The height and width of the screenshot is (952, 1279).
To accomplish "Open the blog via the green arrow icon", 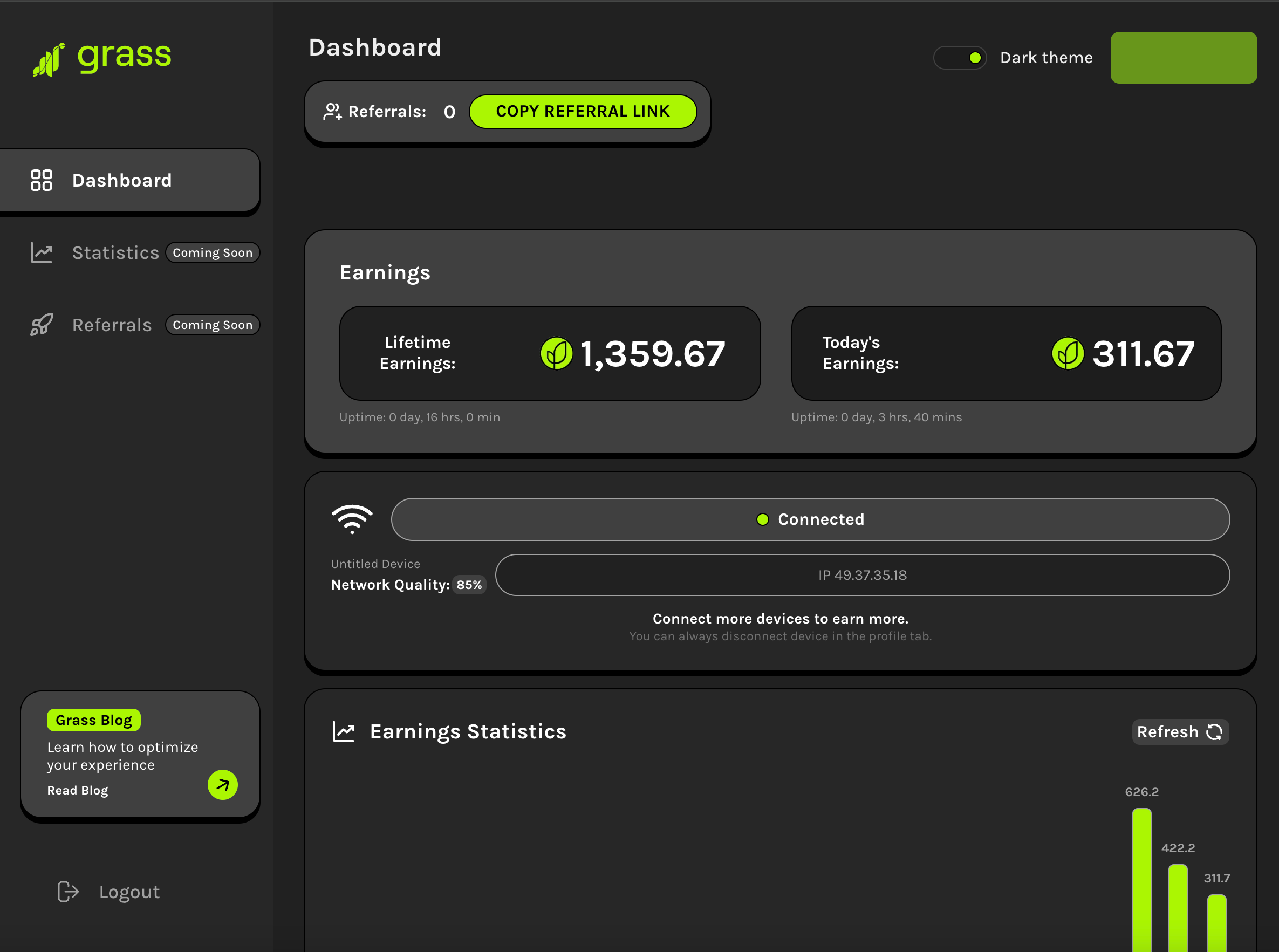I will click(222, 784).
